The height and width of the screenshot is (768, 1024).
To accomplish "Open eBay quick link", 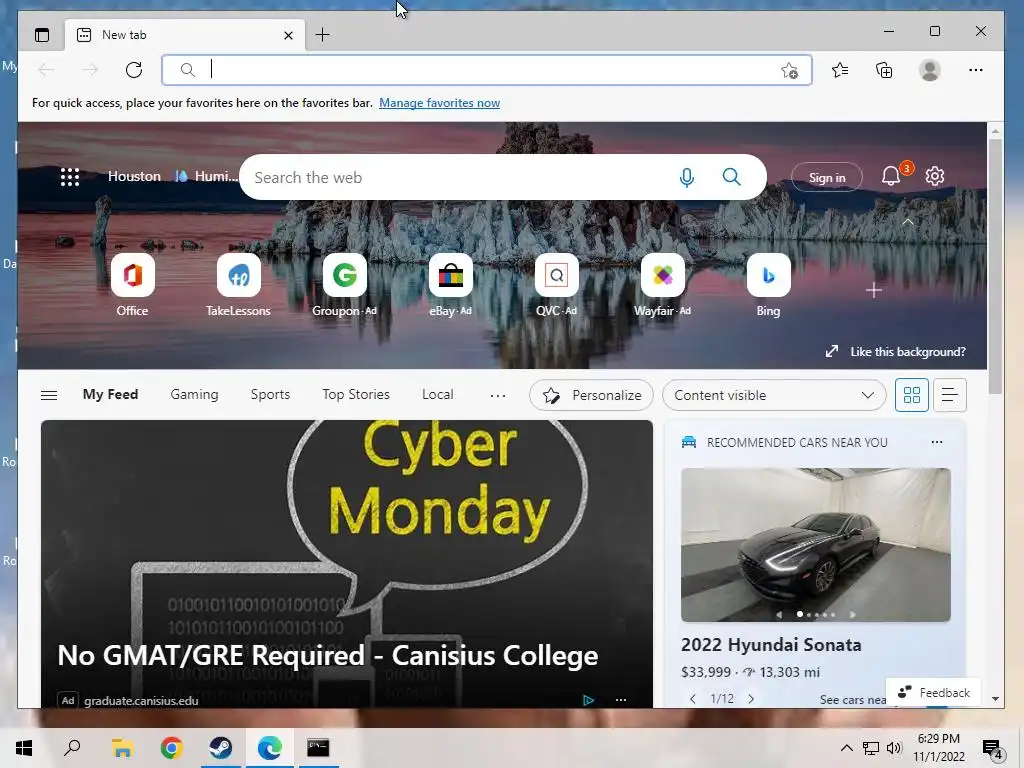I will pos(451,284).
